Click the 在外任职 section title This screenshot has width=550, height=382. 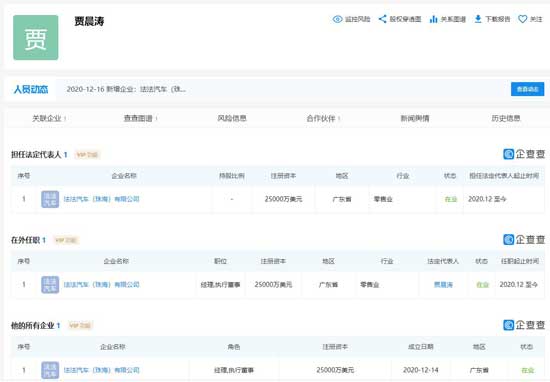coord(25,240)
